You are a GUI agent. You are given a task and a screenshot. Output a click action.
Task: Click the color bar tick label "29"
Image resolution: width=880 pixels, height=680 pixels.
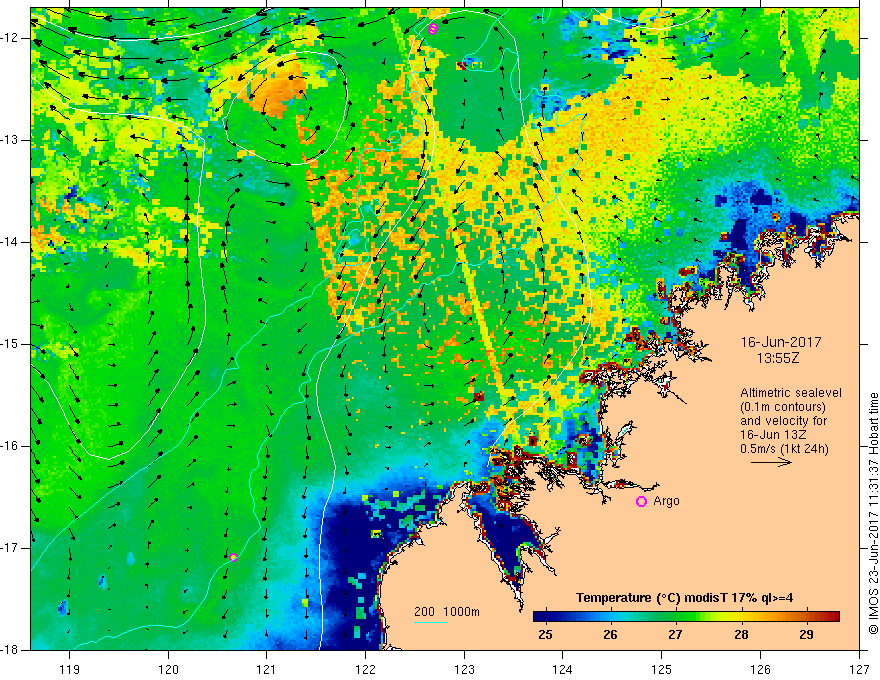click(x=806, y=635)
